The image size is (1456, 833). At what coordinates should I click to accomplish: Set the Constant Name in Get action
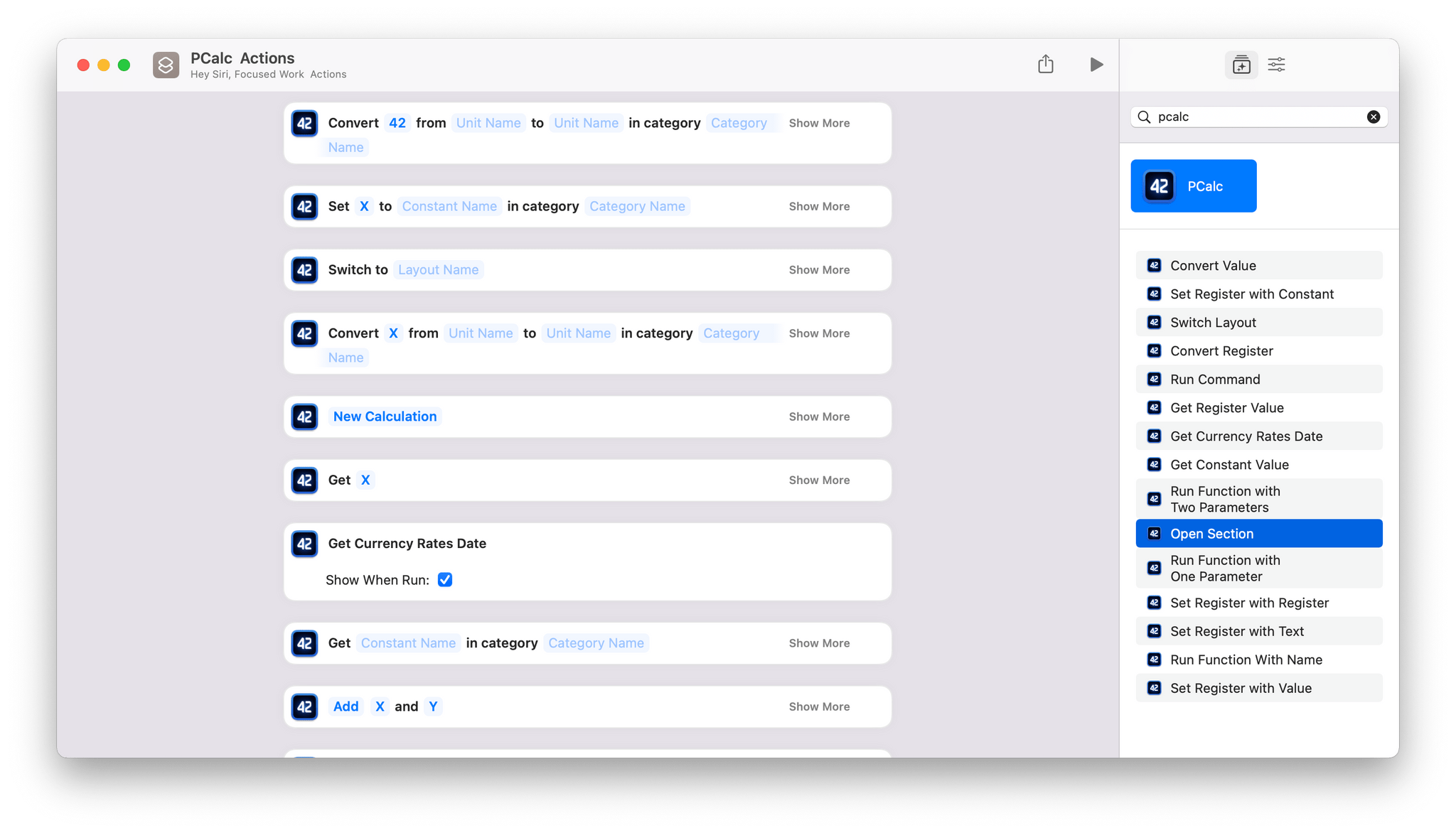(x=408, y=643)
